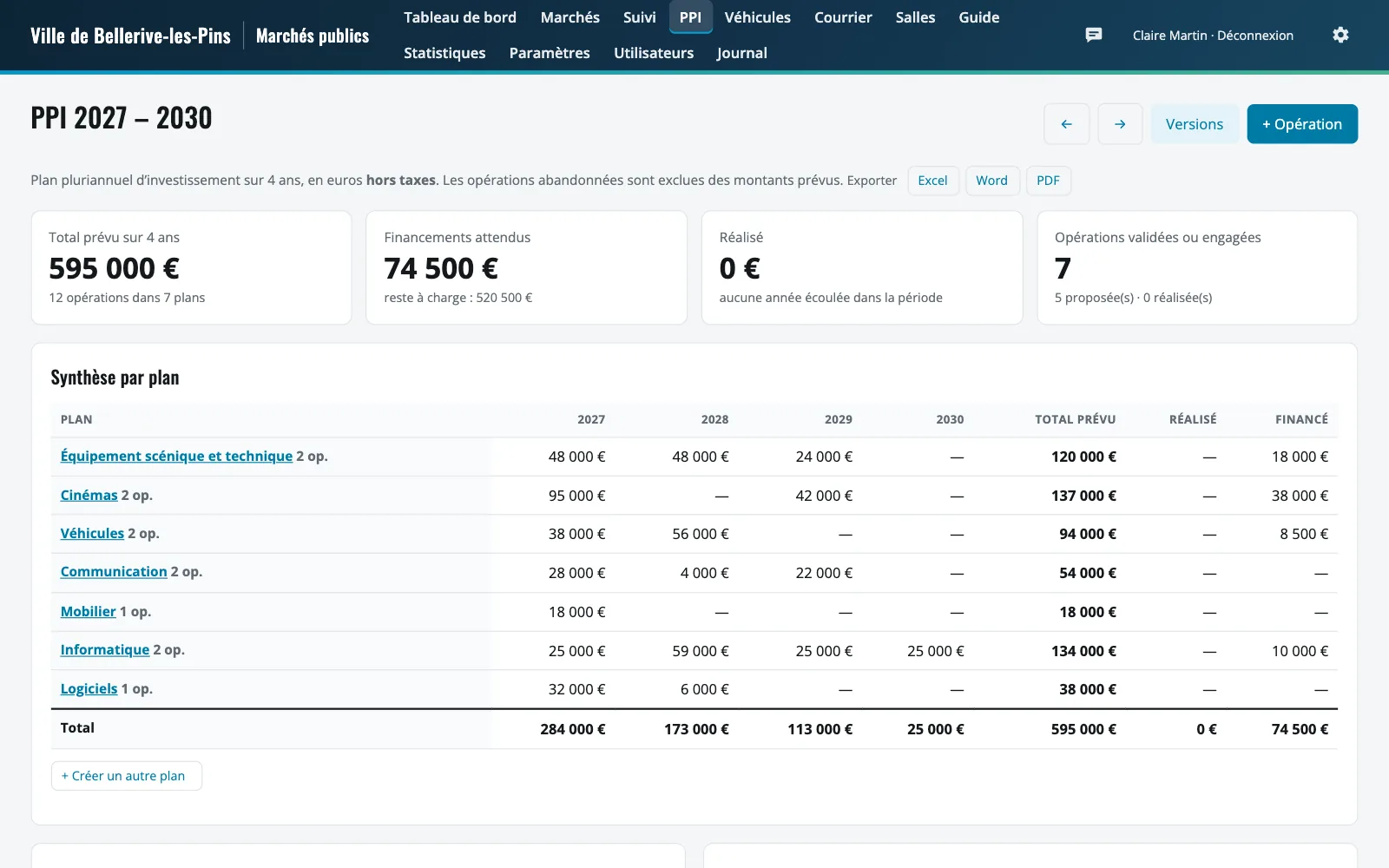This screenshot has width=1389, height=868.
Task: Click the TOTAL PRÉVU column header
Action: (x=1075, y=419)
